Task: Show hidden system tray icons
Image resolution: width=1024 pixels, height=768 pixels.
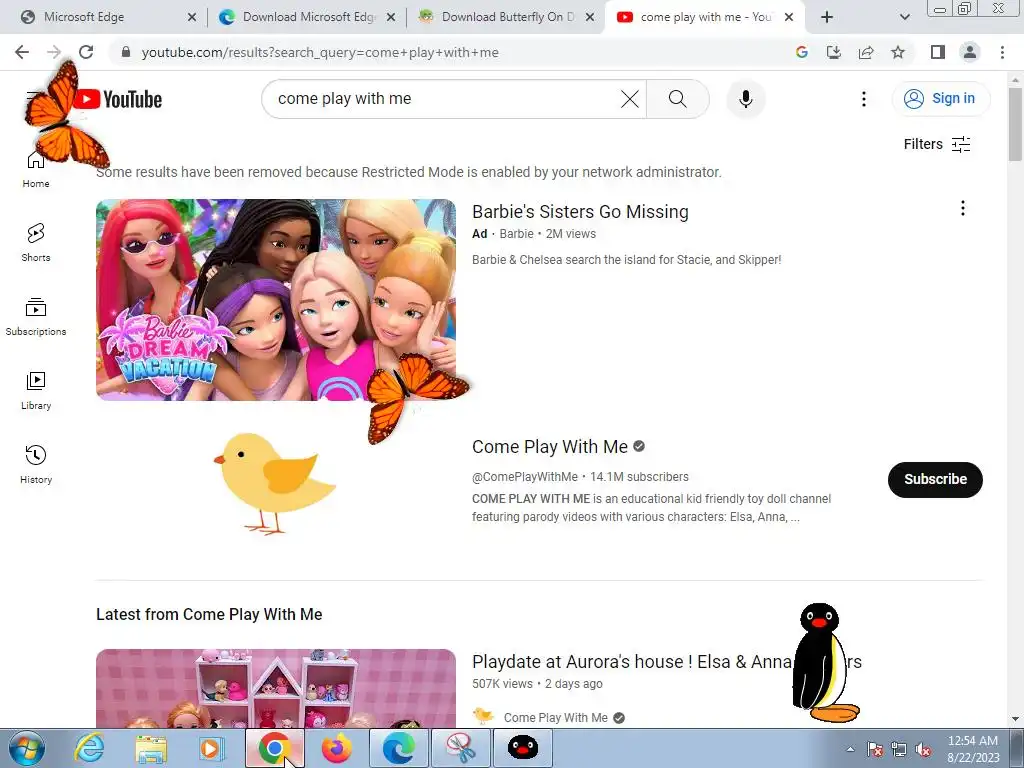Action: point(850,749)
